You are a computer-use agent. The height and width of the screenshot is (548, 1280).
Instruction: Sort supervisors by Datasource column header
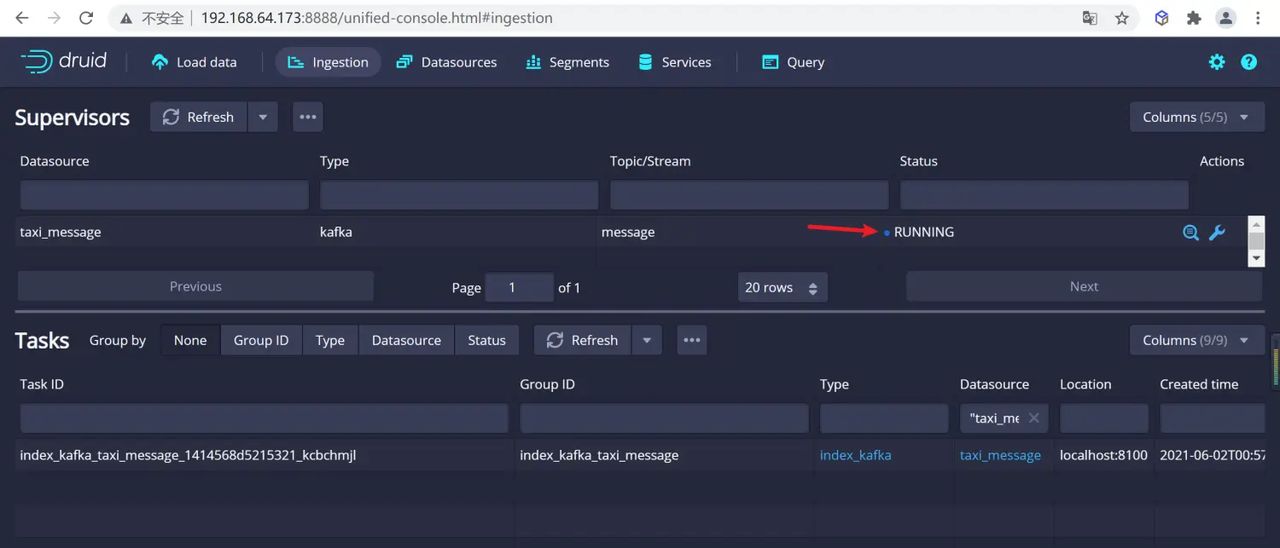[x=54, y=161]
